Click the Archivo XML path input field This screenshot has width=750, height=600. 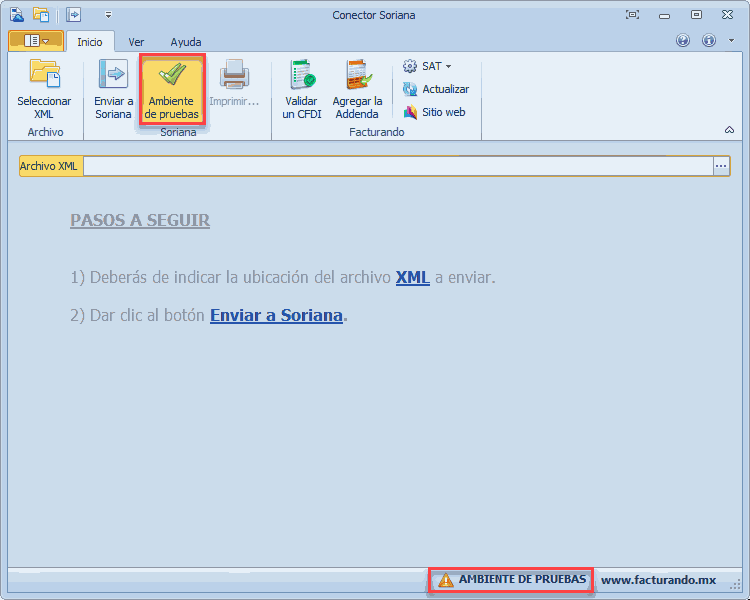tap(397, 166)
